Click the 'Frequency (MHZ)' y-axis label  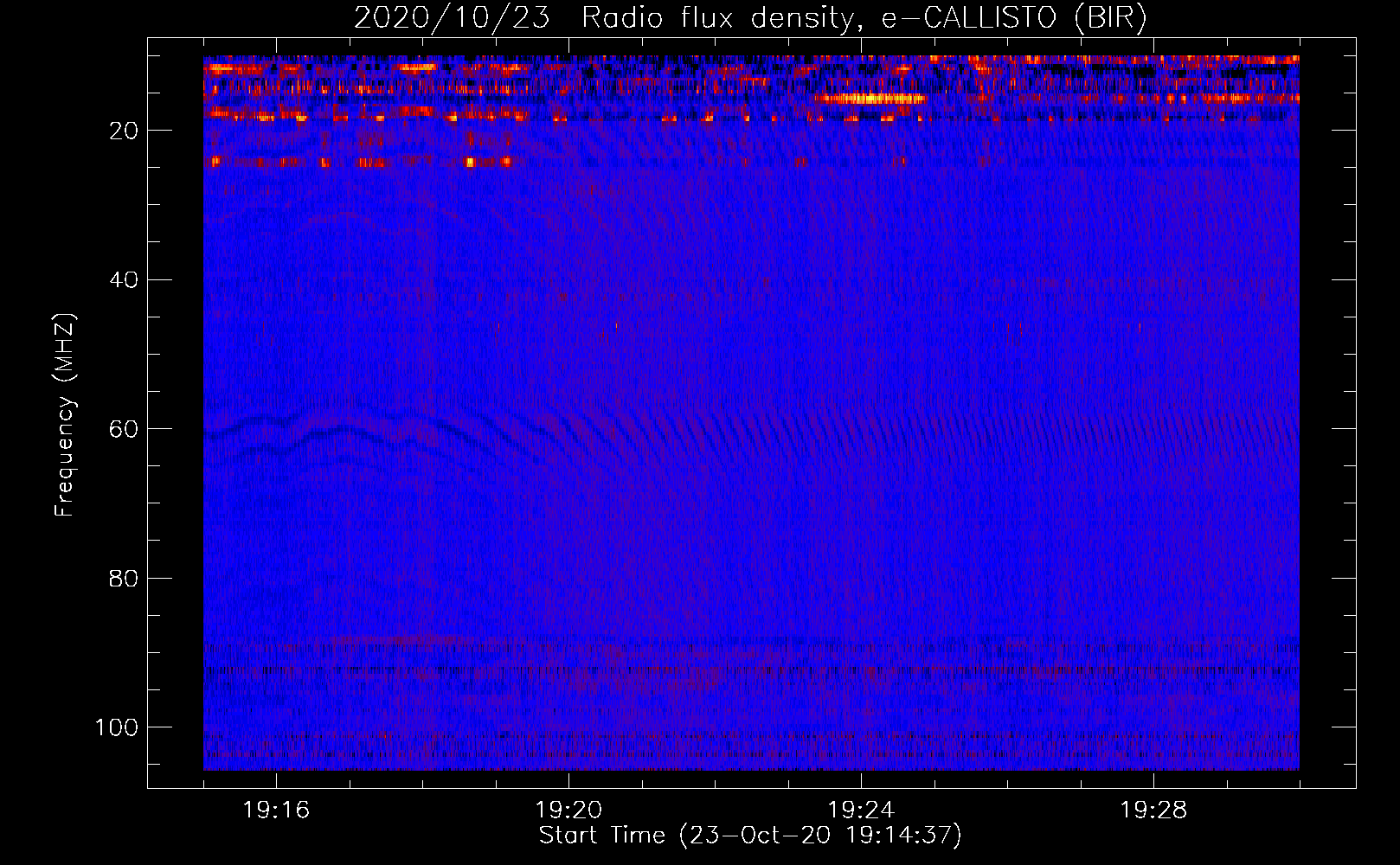pyautogui.click(x=65, y=415)
